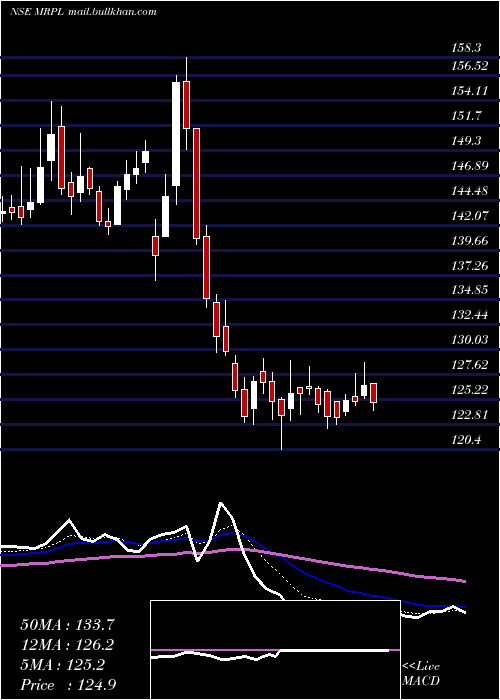The image size is (500, 700).
Task: Click the 151.7 price label
Action: (x=466, y=116)
